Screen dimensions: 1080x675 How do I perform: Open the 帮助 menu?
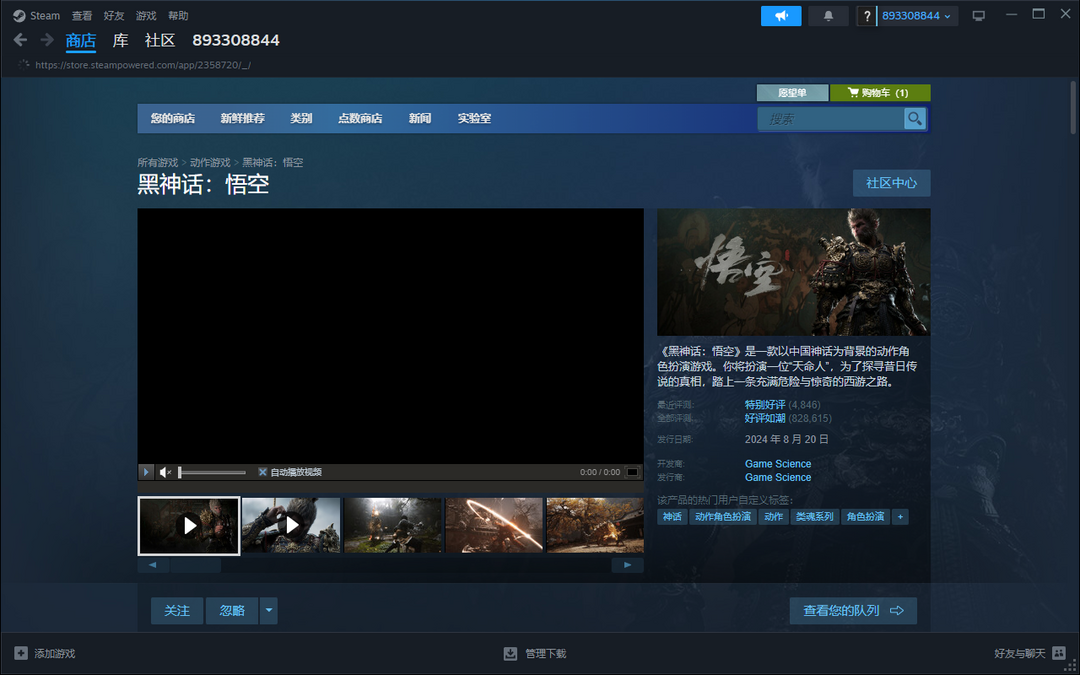click(178, 15)
